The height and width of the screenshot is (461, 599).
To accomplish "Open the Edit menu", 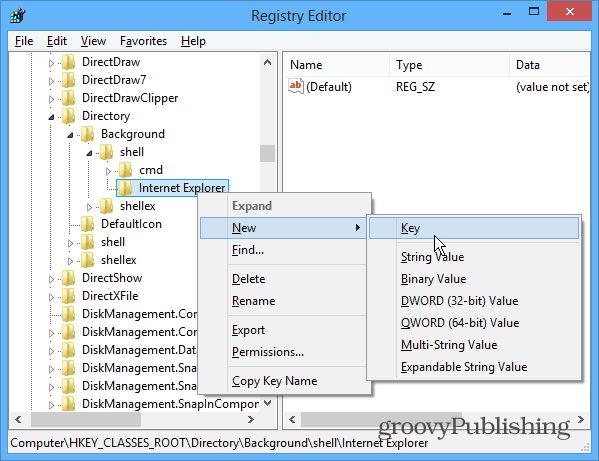I will (57, 41).
